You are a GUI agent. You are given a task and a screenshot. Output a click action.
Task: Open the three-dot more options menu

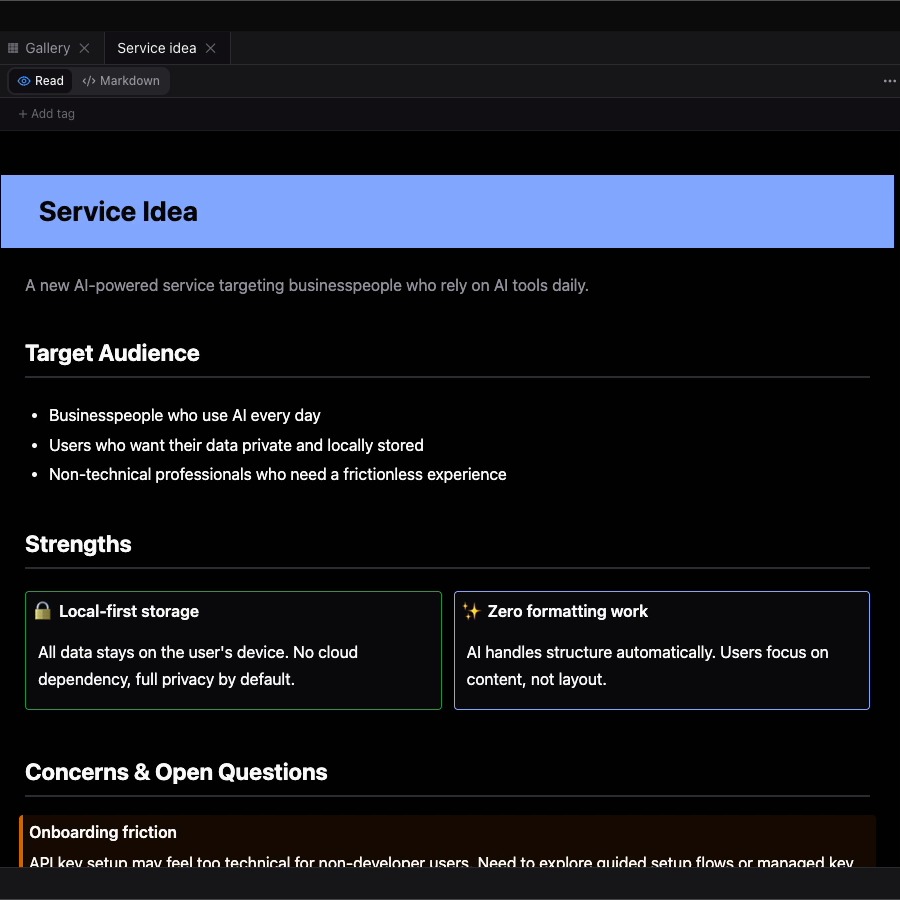(x=889, y=81)
